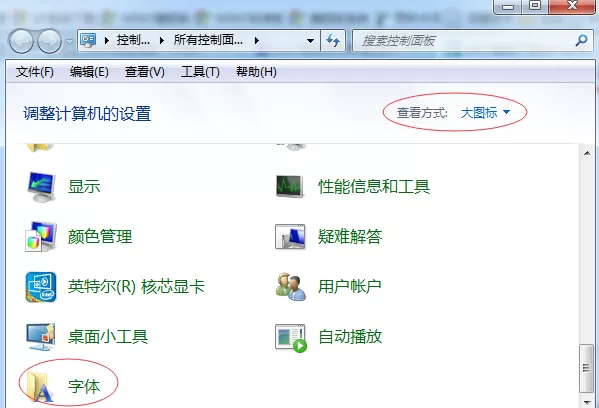Open the 性能信息和工具 monitor icon
This screenshot has height=408, width=599.
click(290, 186)
